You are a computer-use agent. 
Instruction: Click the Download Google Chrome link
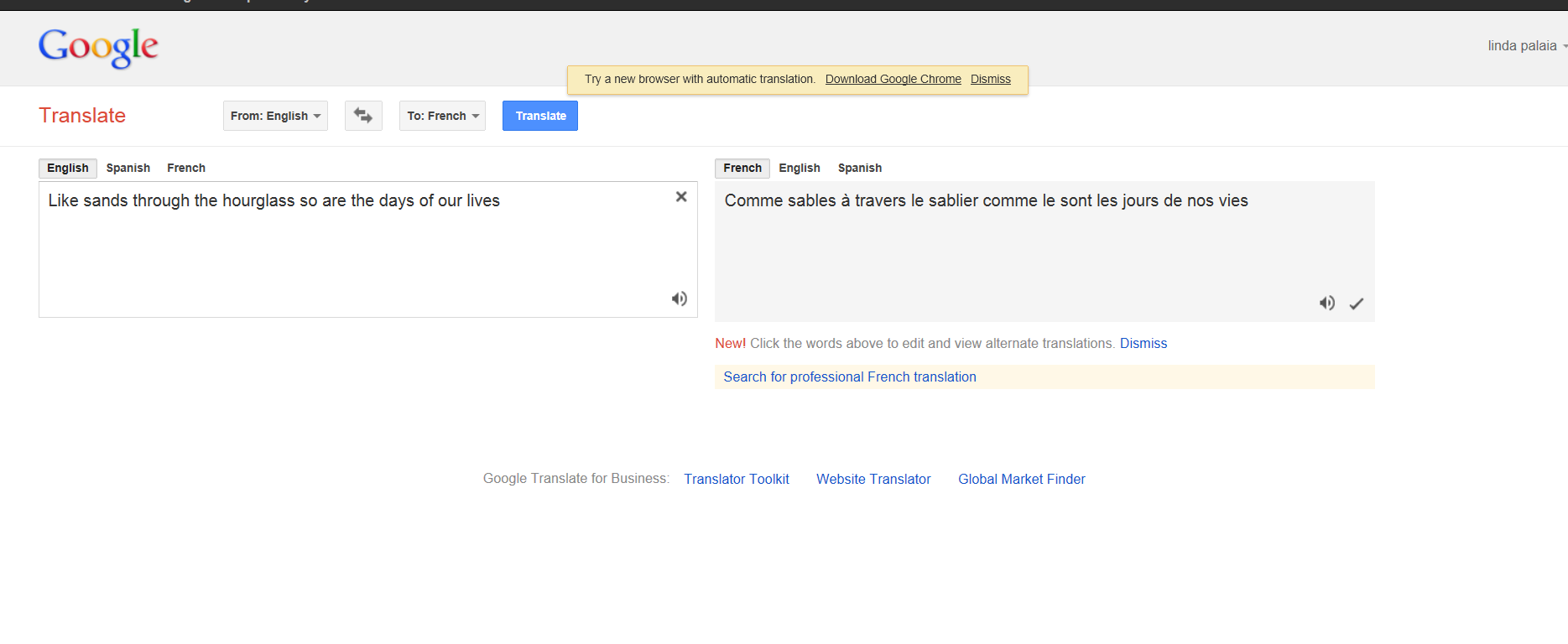point(893,79)
